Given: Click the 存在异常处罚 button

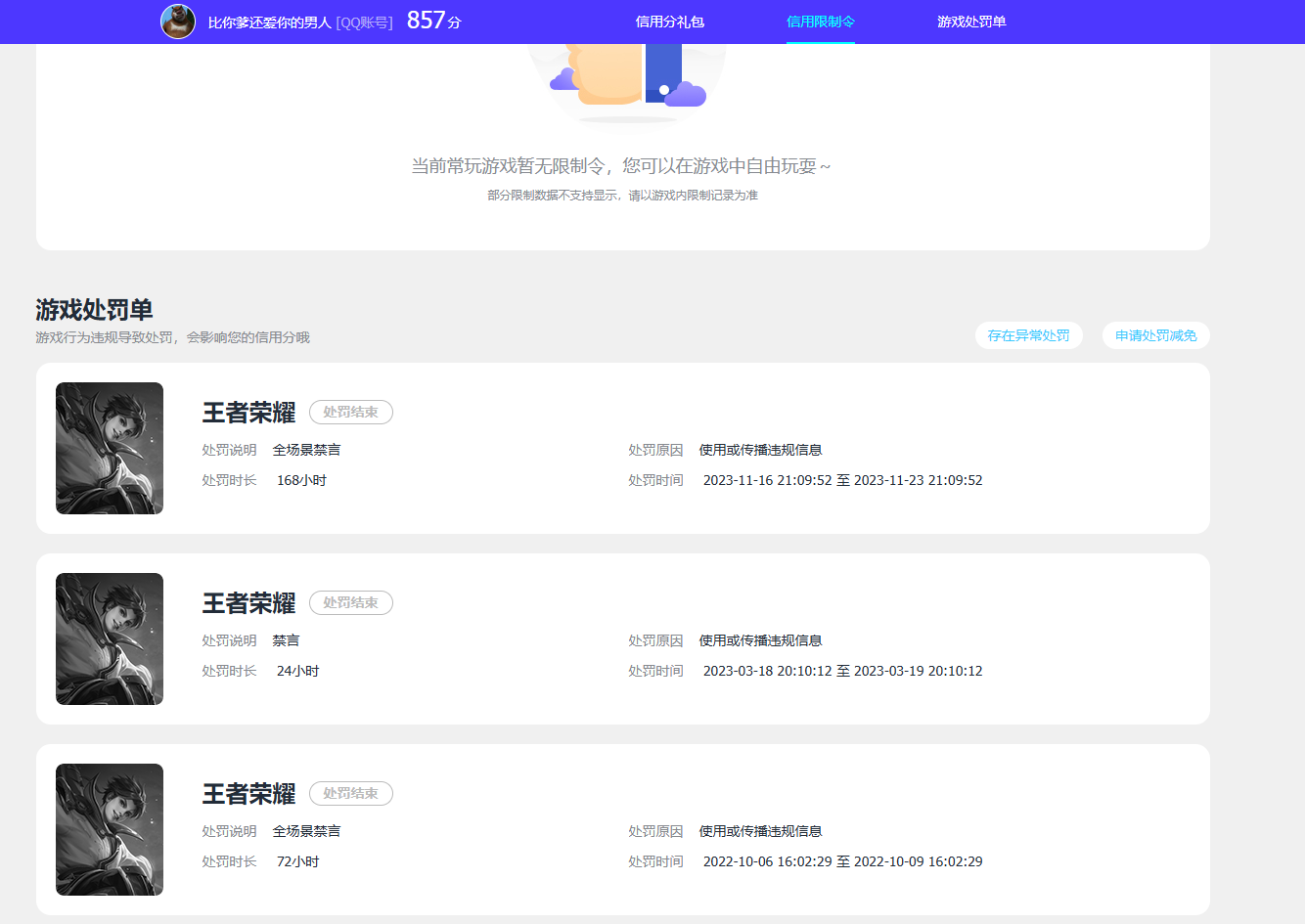Looking at the screenshot, I should [1029, 335].
